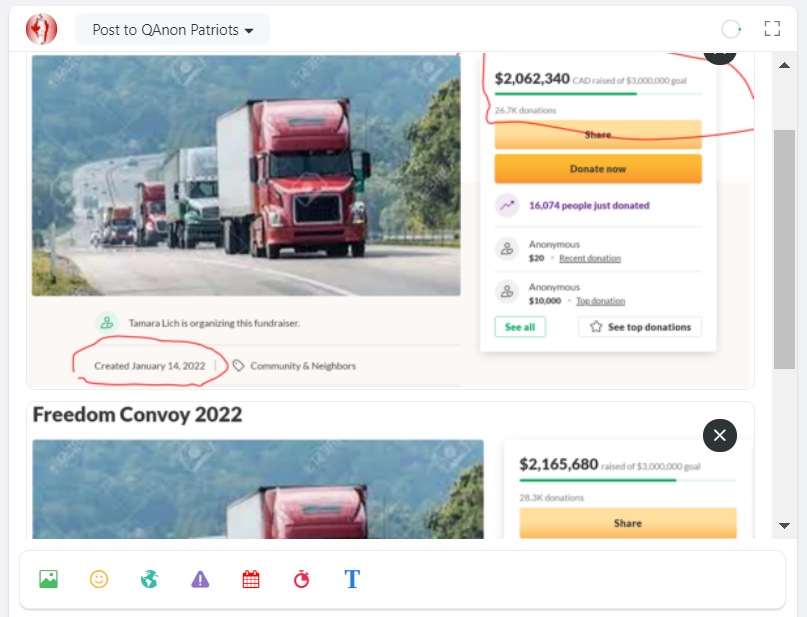Click organizer avatar icon beside Tamara Lich

coord(107,323)
